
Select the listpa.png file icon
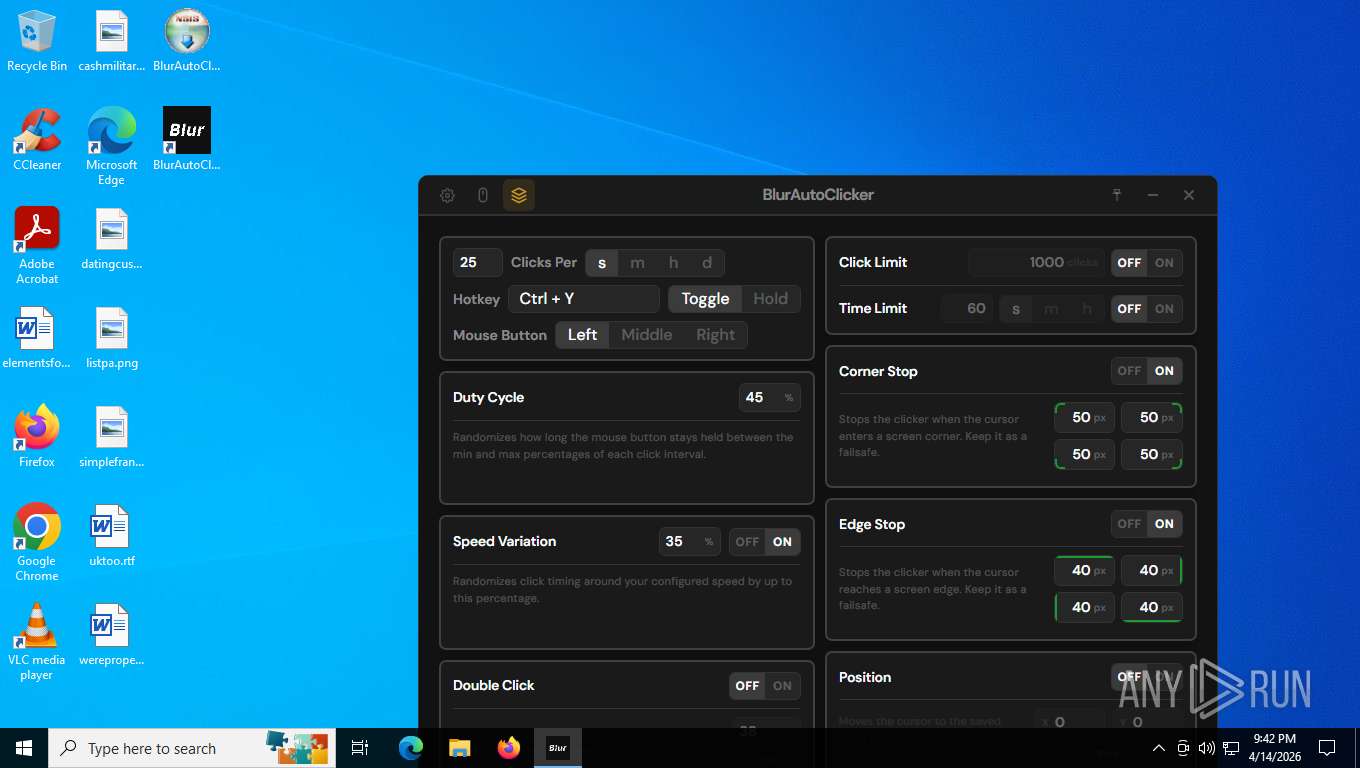coord(112,338)
